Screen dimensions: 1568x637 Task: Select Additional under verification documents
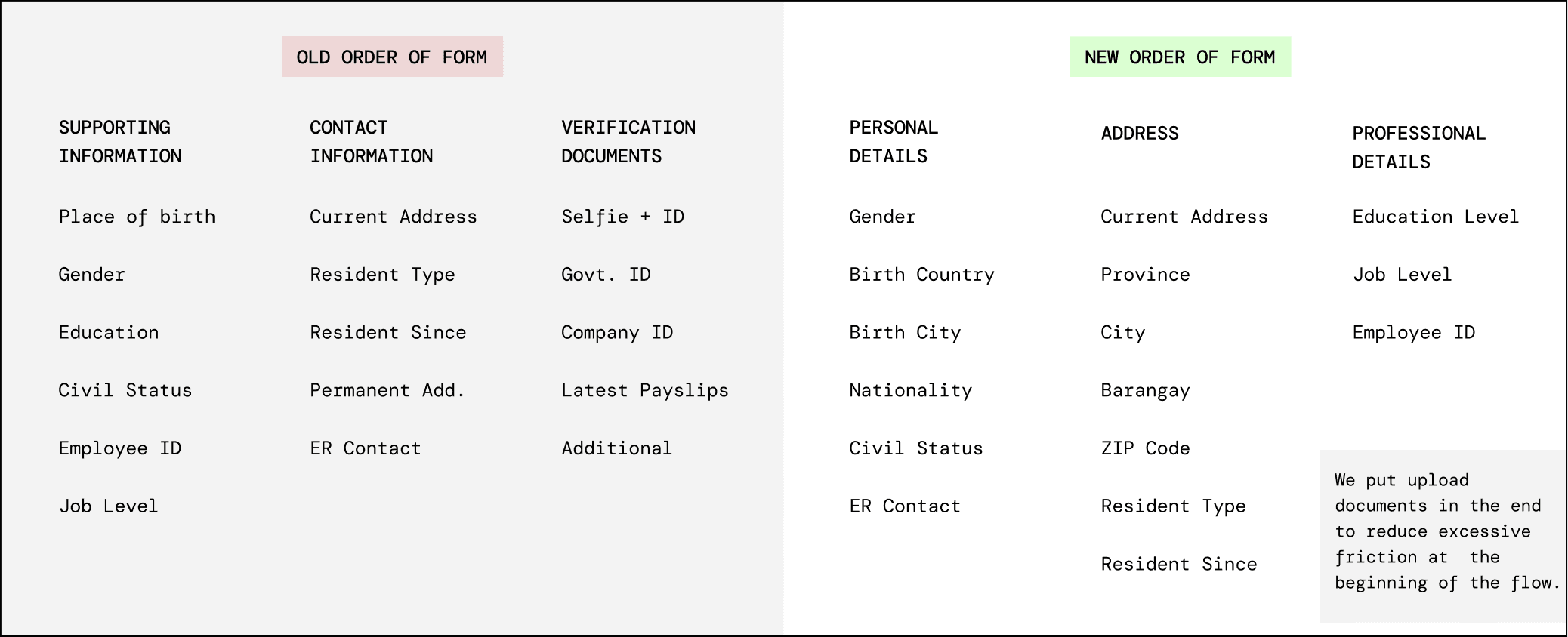coord(616,448)
